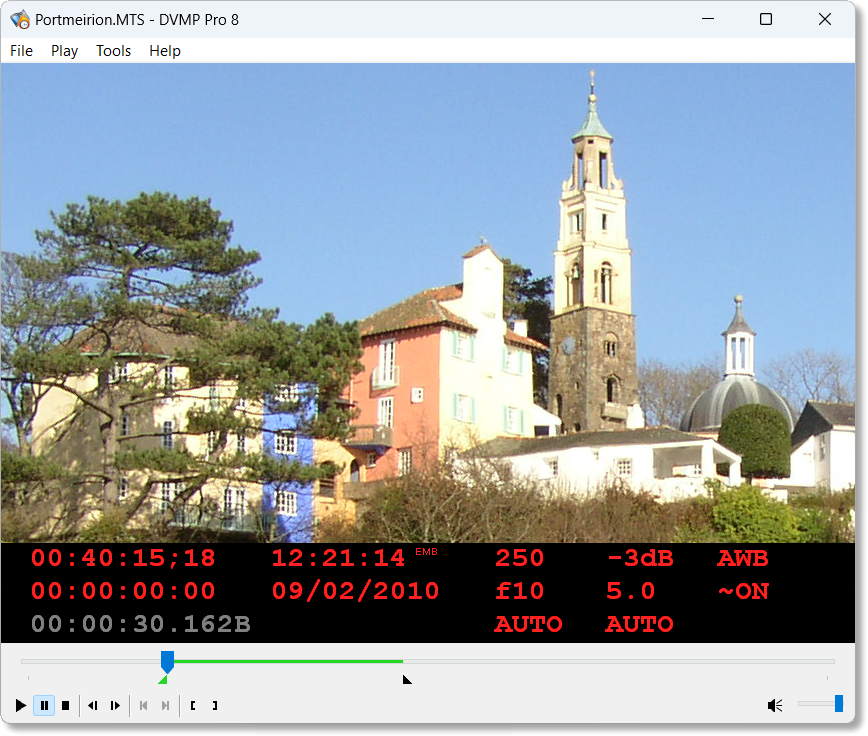Jump to the end of the clip

point(163,705)
